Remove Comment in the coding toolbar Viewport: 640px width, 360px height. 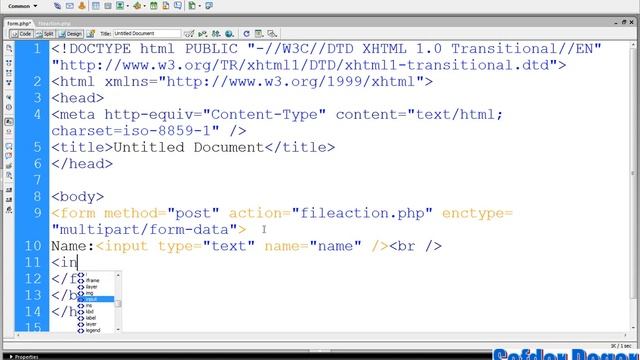coord(9,156)
